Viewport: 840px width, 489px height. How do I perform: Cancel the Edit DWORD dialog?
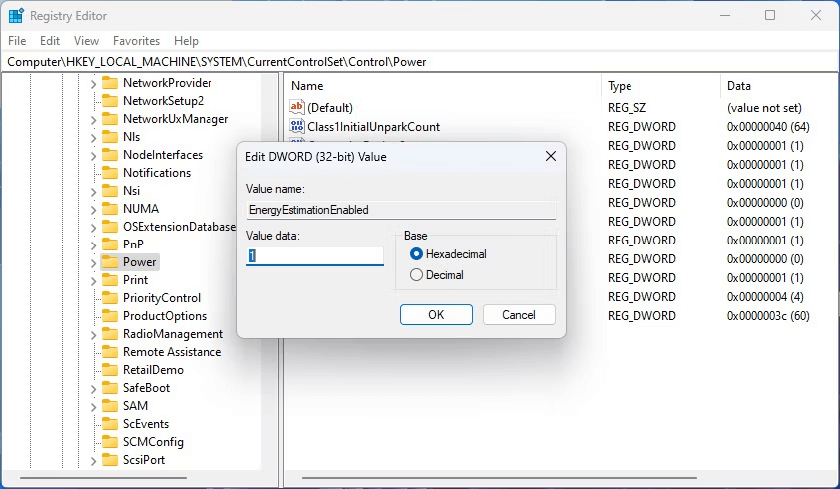coord(518,315)
